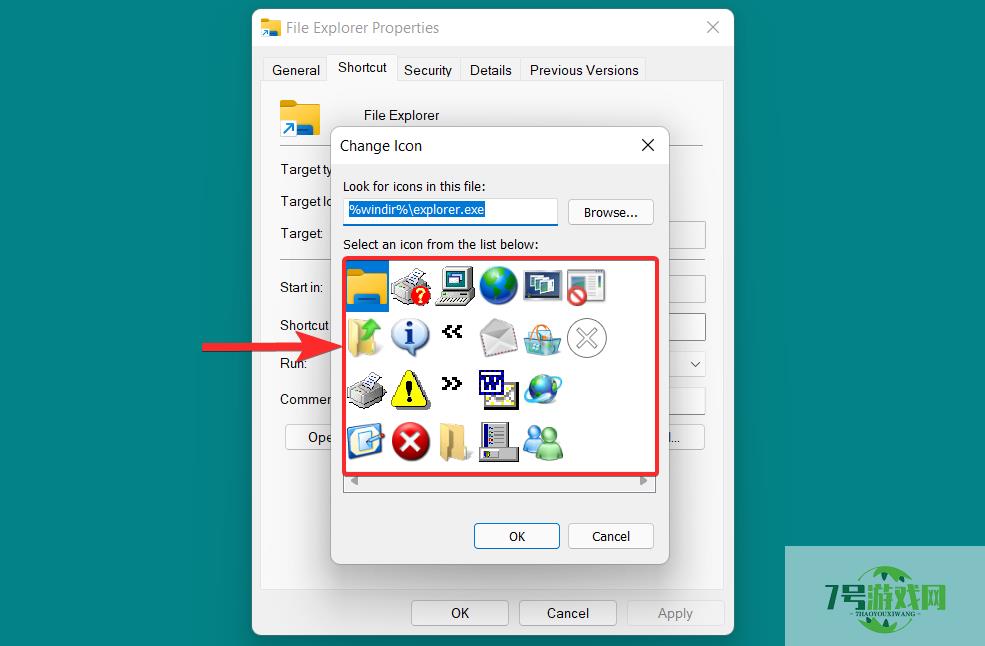Click the icon list horizontal scrollbar track
This screenshot has width=985, height=646.
tap(499, 481)
